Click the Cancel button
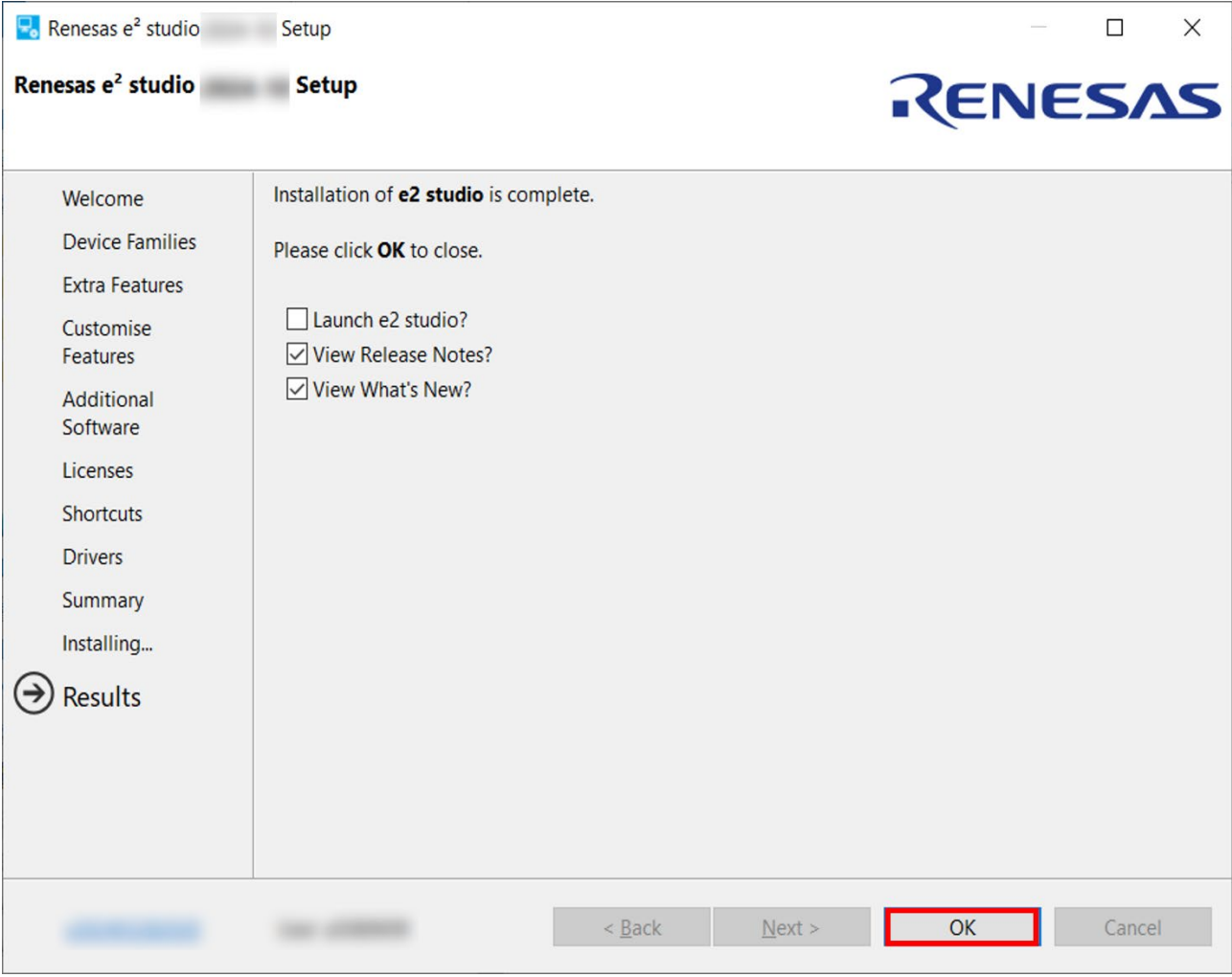1232x977 pixels. [1132, 927]
